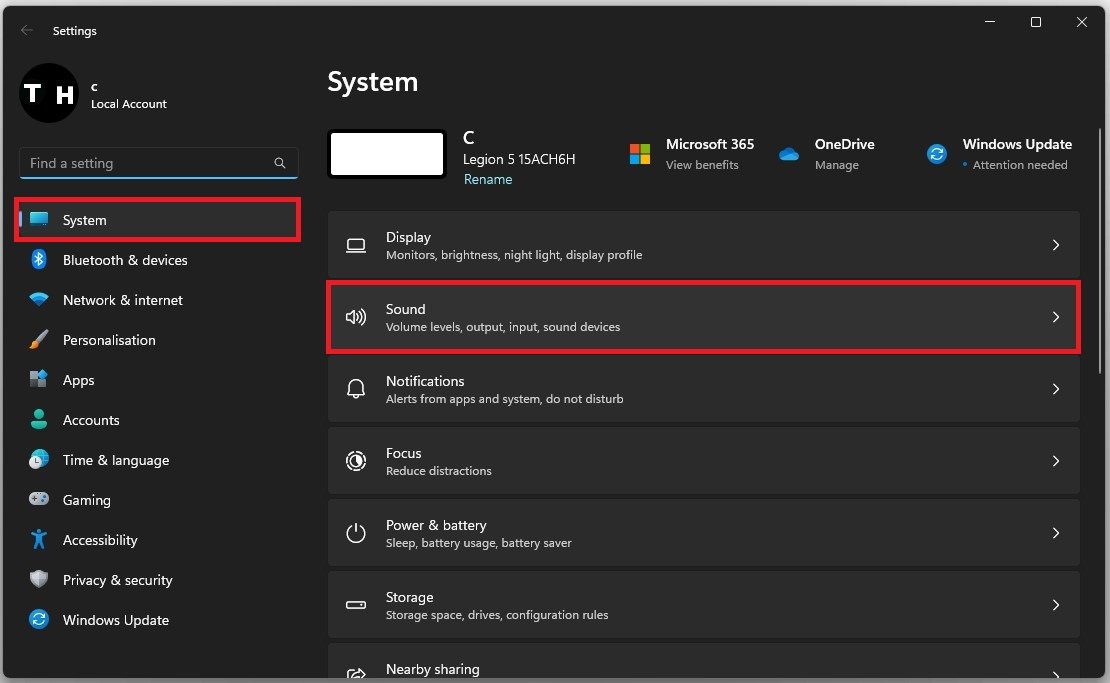Go to Time & language section
The height and width of the screenshot is (683, 1110).
[115, 460]
